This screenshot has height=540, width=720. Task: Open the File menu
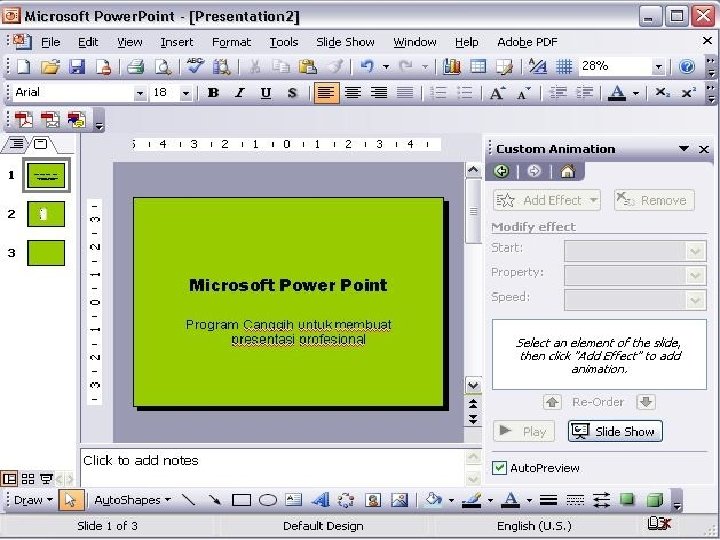(51, 42)
